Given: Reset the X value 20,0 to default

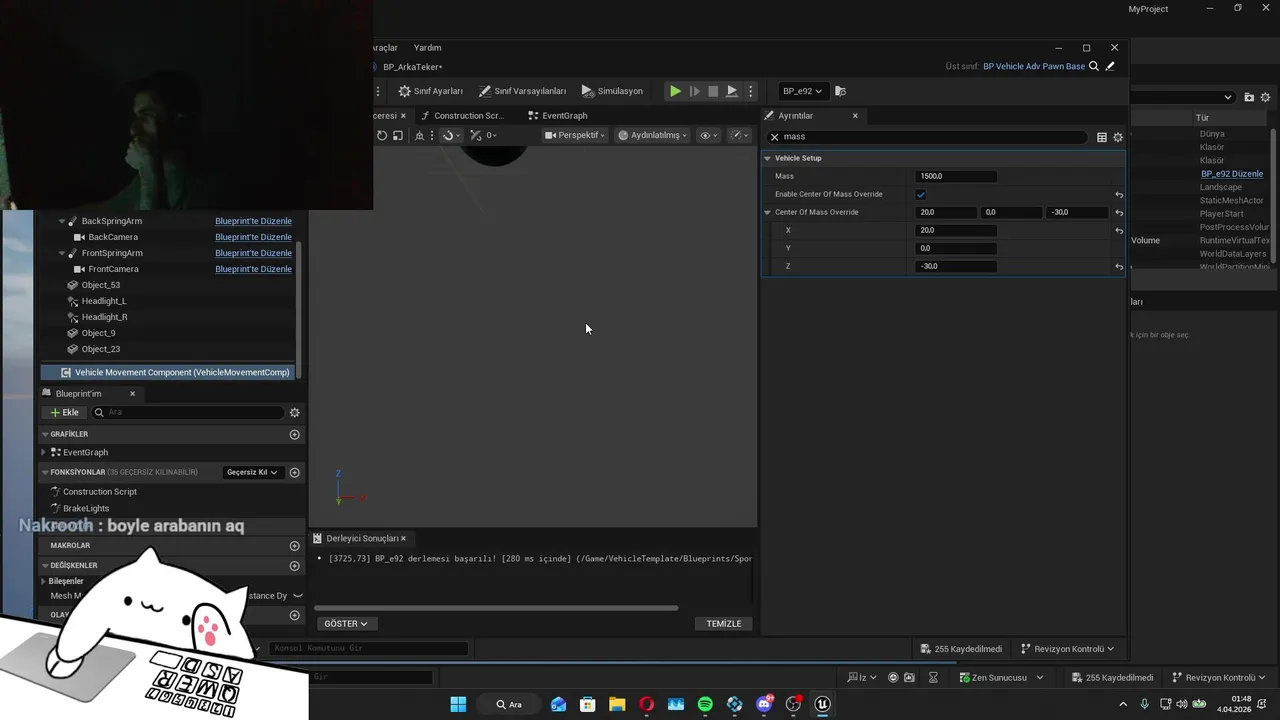Looking at the screenshot, I should pos(1119,231).
